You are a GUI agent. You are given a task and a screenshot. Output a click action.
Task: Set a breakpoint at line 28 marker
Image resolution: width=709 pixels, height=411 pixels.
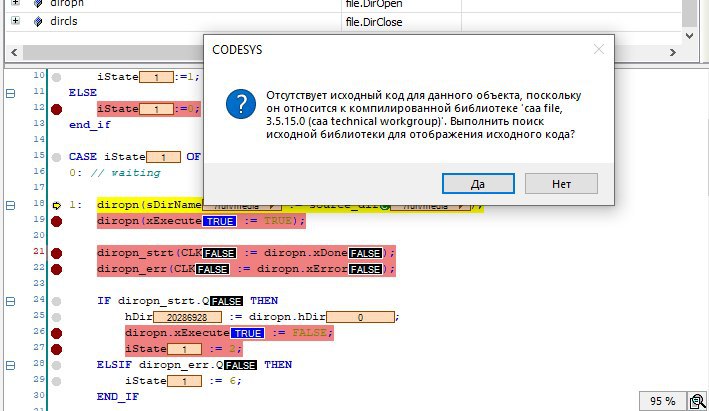click(x=57, y=365)
